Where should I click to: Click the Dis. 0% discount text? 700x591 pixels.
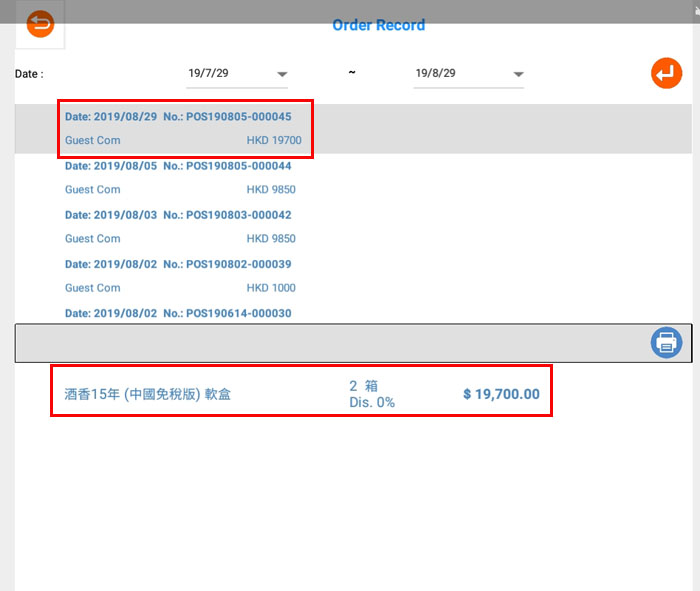point(372,403)
